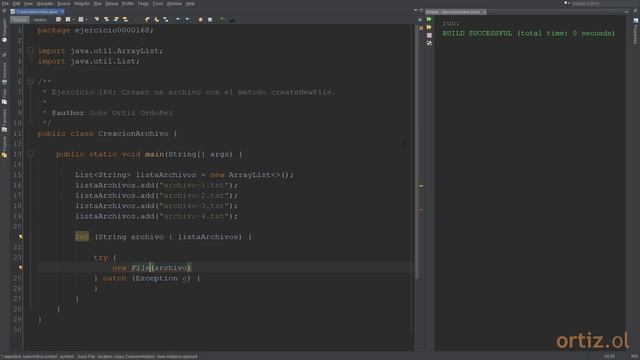Start macro recording with red dot icon
Viewport: 640px width, 360px height.
(x=200, y=19)
